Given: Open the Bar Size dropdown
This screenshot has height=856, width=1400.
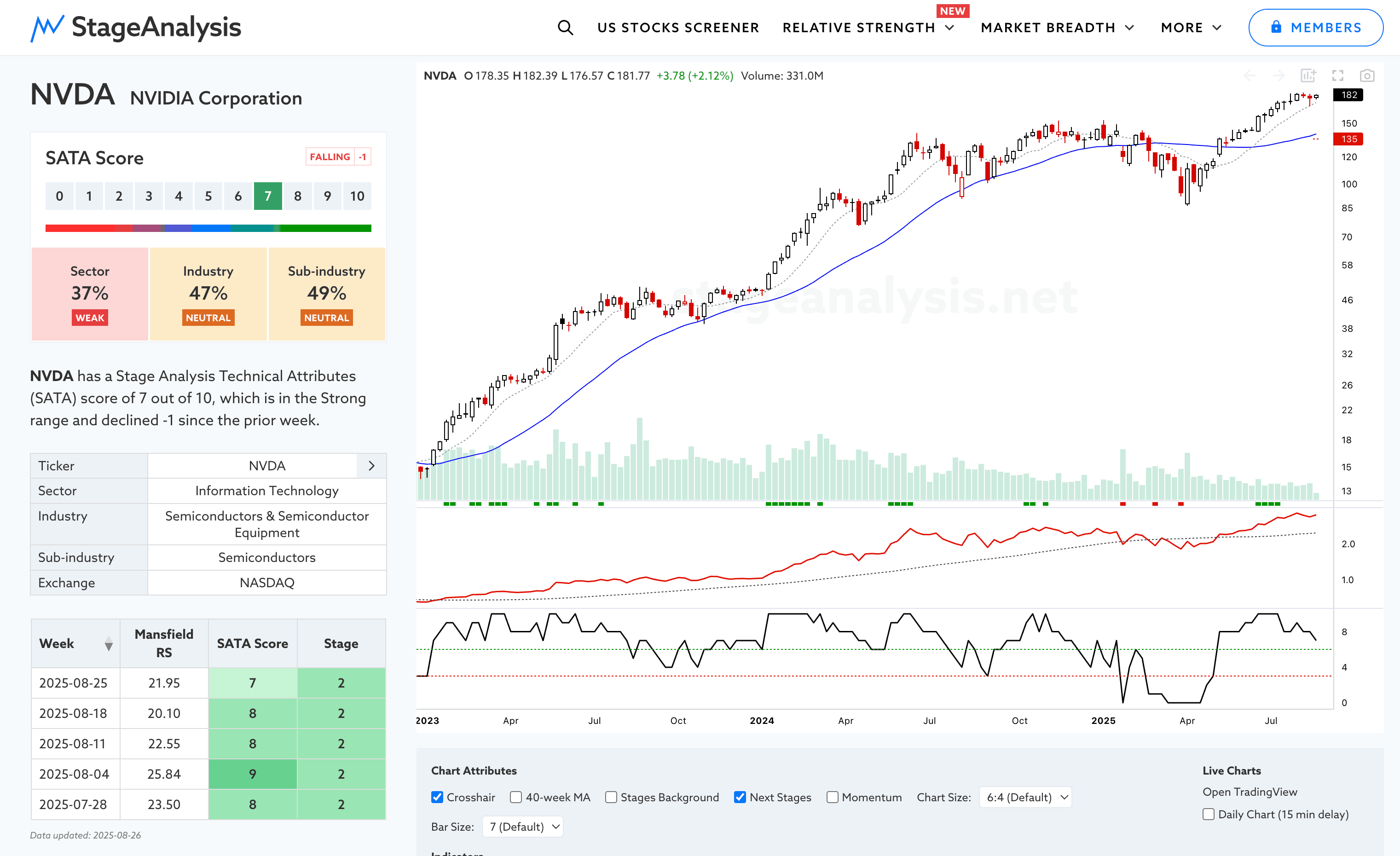Looking at the screenshot, I should coord(523,827).
